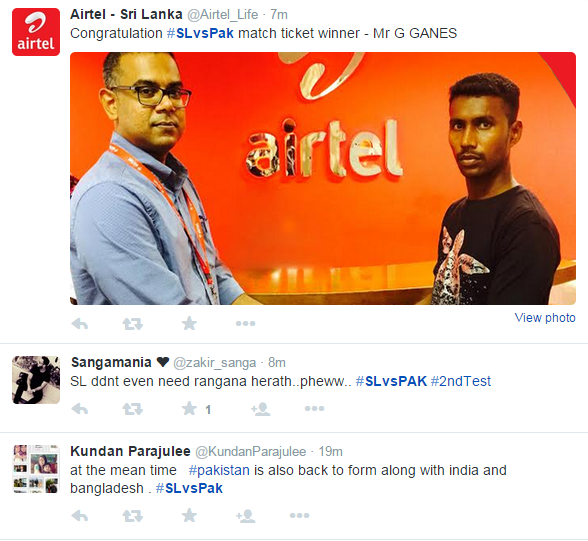Viewport: 588px width, 541px height.
Task: Follow Sangamania using the add-user icon
Action: click(x=261, y=409)
